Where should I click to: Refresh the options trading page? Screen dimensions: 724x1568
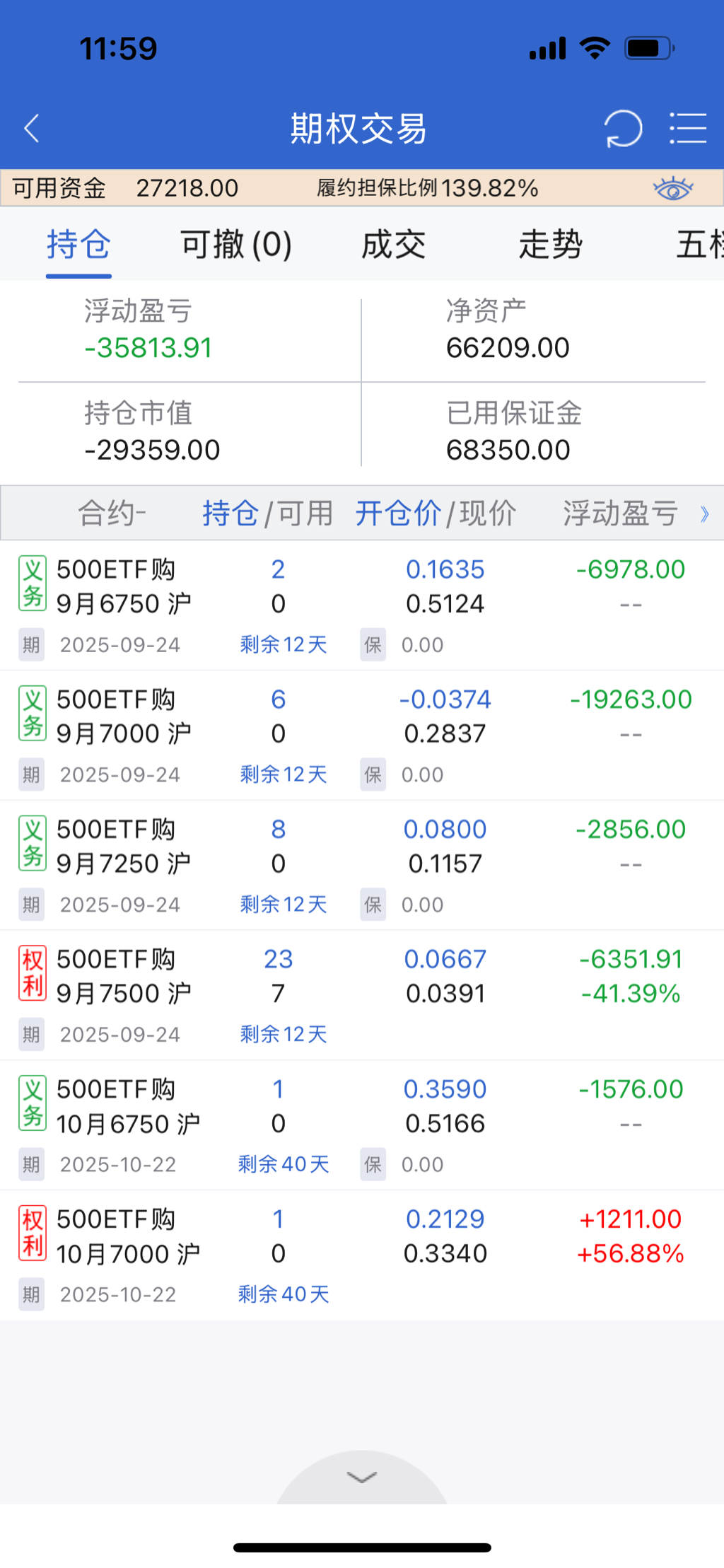[622, 129]
